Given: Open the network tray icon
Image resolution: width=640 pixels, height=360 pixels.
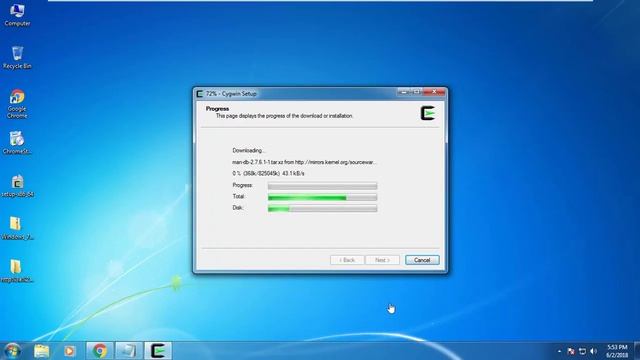Looking at the screenshot, I should coord(582,351).
